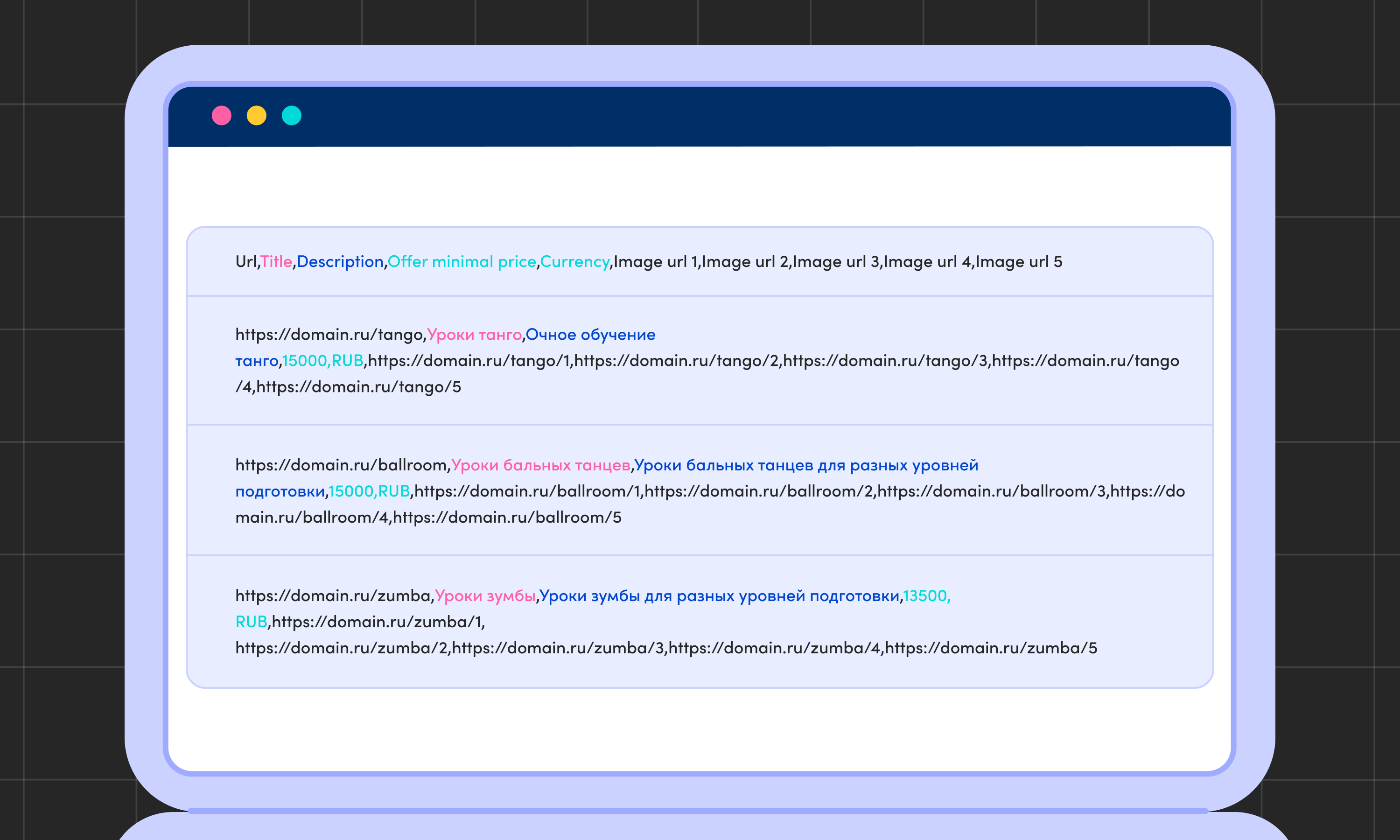This screenshot has height=840, width=1400.
Task: Click the pink 'Title' header word
Action: 276,261
